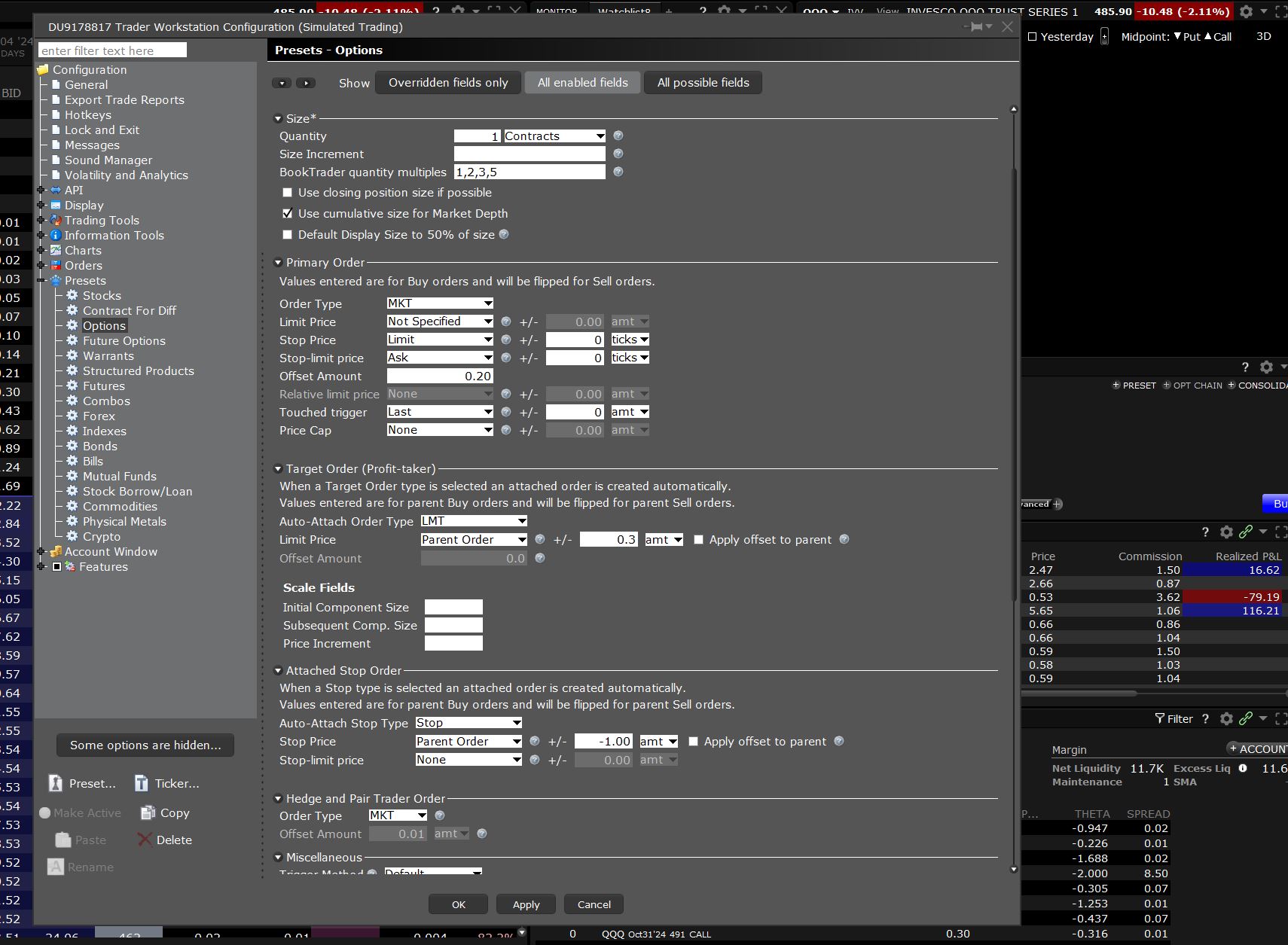Click the Ticker preset icon

[142, 783]
